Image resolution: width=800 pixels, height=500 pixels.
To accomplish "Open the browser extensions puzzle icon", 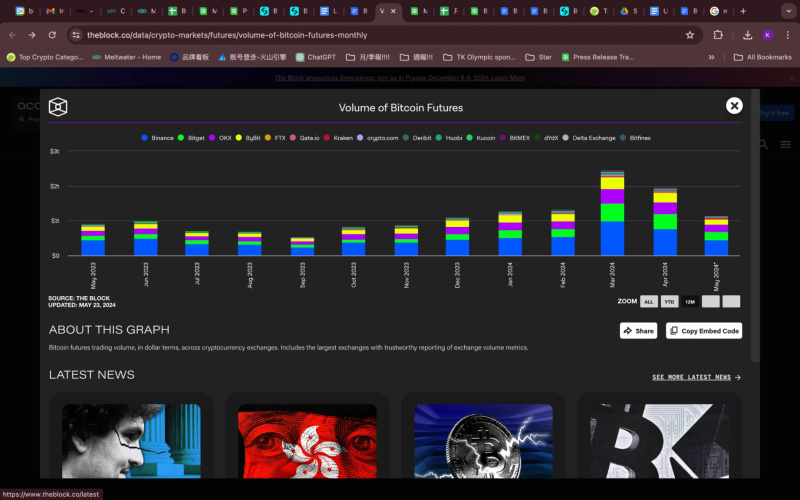I will click(718, 34).
